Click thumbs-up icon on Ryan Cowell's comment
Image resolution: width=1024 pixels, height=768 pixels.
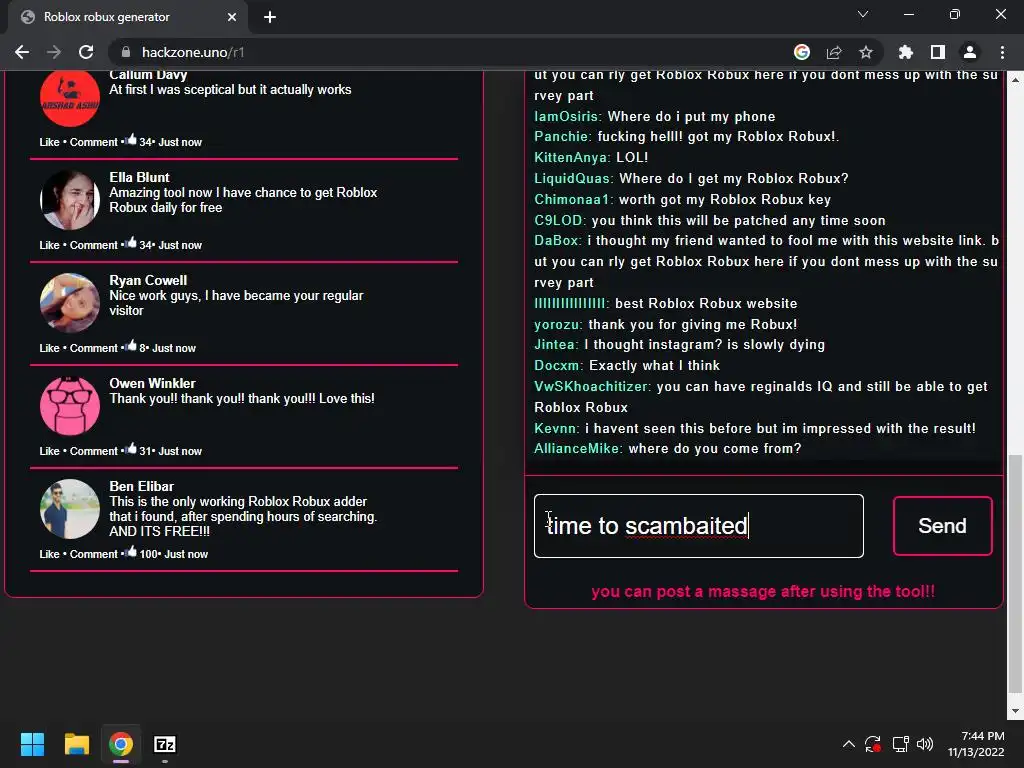131,345
